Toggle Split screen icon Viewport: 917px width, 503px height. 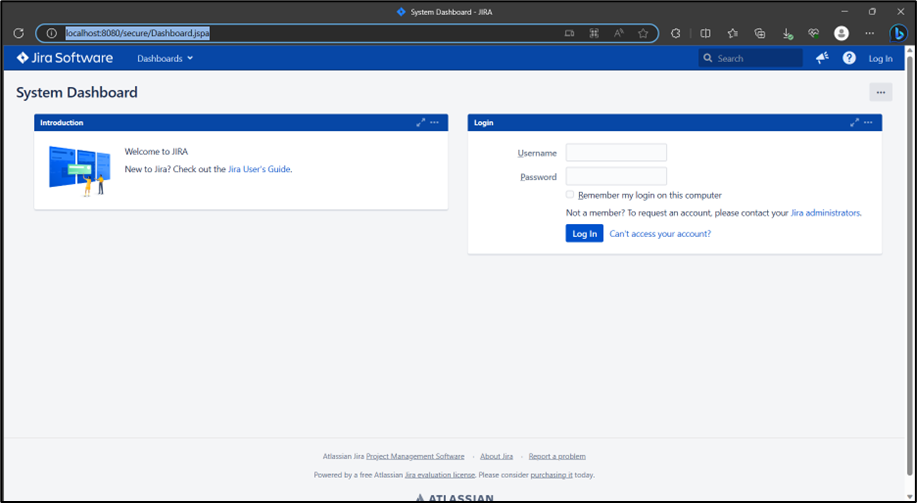coord(705,33)
